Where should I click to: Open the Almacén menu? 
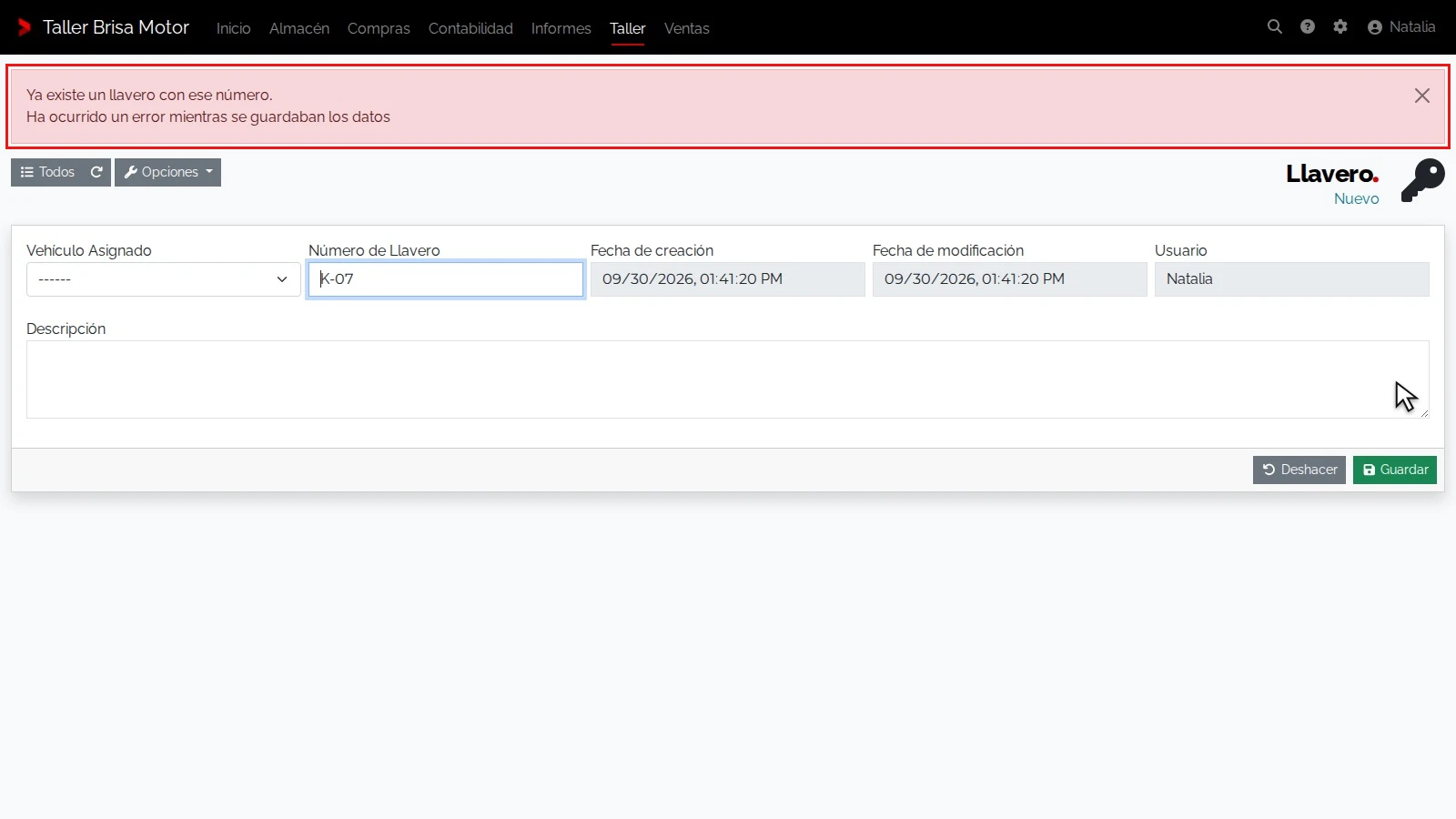[x=299, y=28]
